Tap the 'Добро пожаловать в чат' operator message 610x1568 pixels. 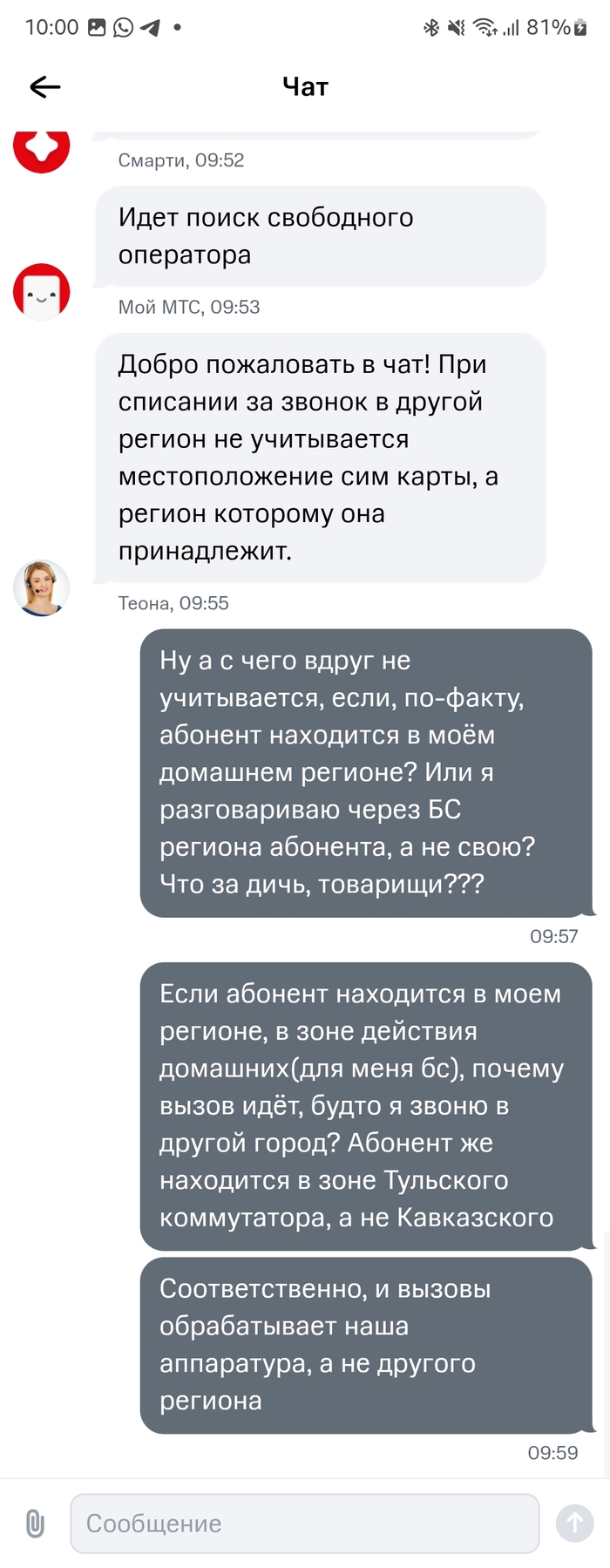pyautogui.click(x=320, y=458)
